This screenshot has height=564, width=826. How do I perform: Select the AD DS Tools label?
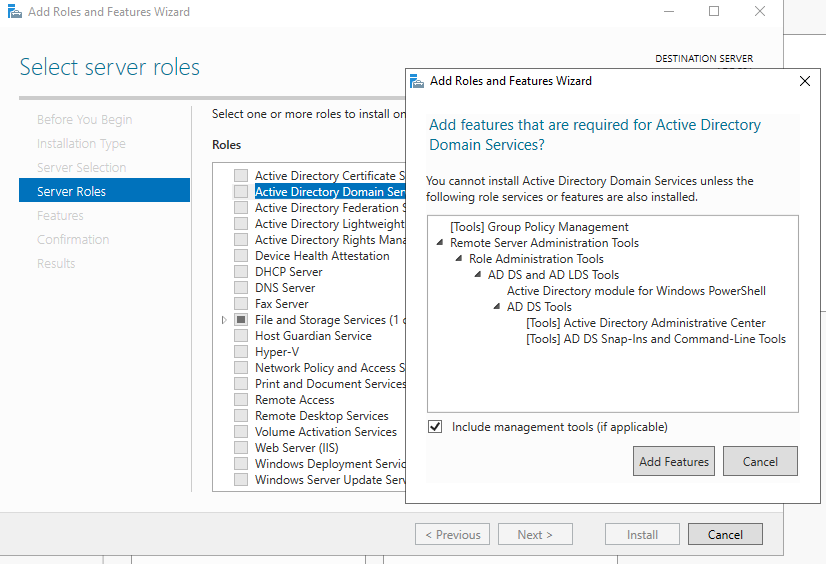(539, 306)
